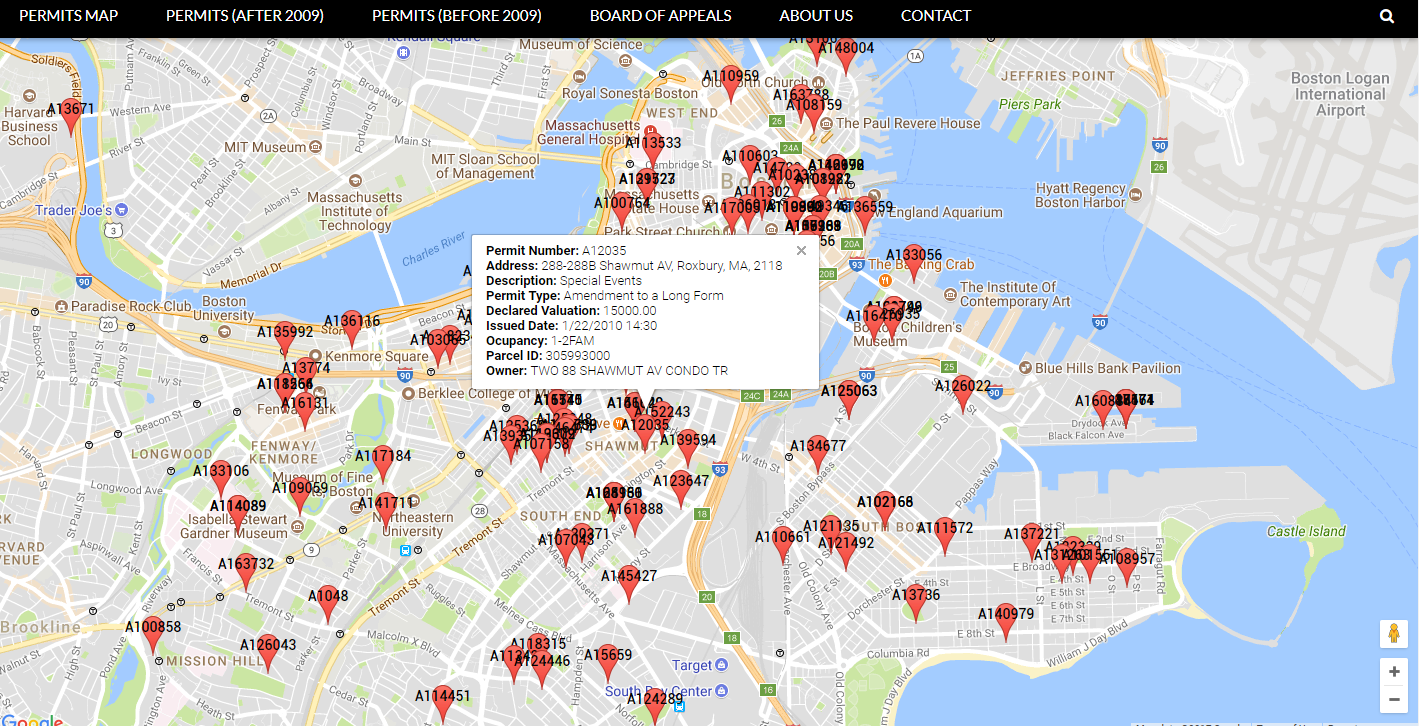Open the Permits Map menu item
This screenshot has width=1419, height=726.
68,16
